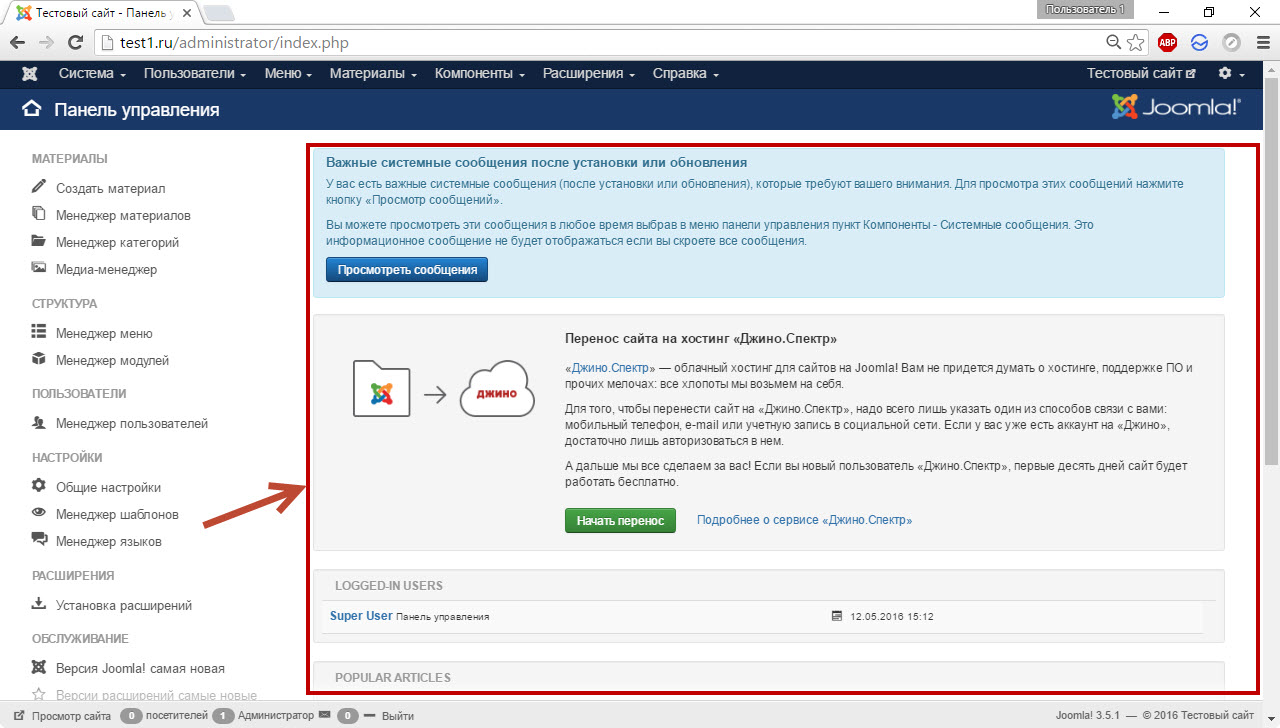Click the gear icon for Общие настройки
The width and height of the screenshot is (1280, 728).
39,486
